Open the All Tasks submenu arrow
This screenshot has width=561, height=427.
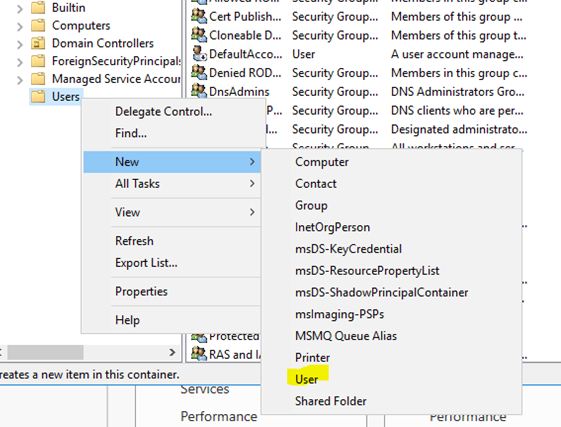pos(252,184)
